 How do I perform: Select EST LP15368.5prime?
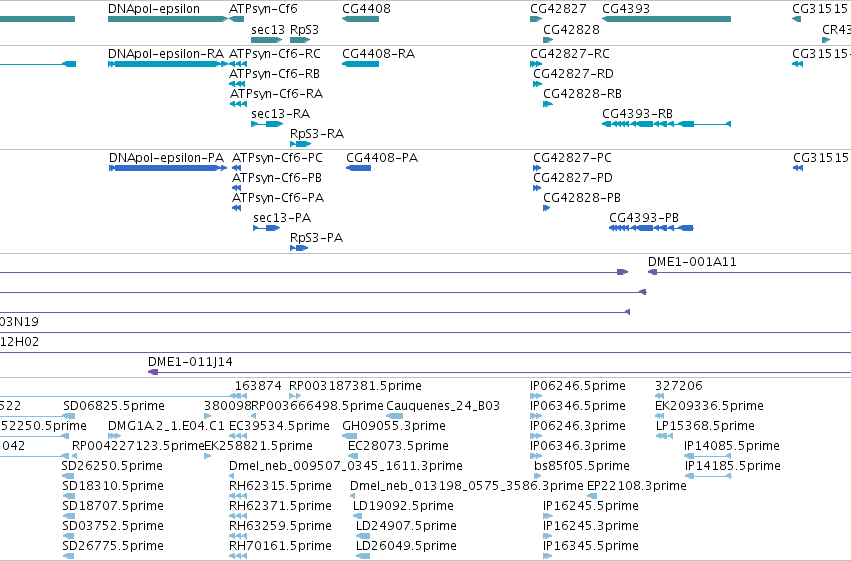[664, 436]
